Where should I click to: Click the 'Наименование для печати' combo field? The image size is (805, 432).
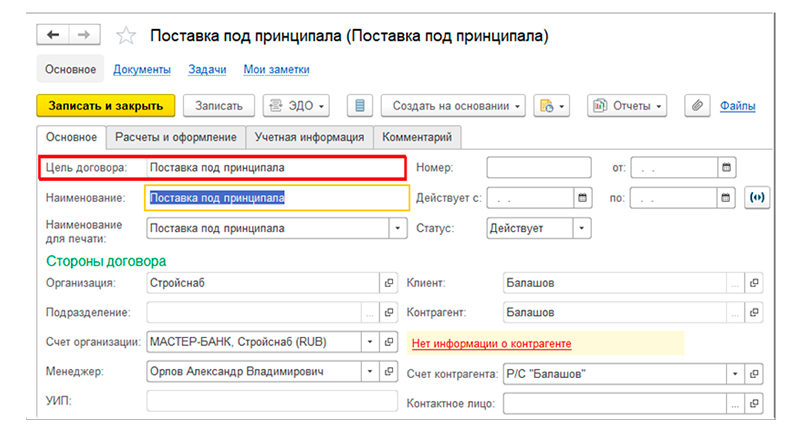(x=267, y=228)
